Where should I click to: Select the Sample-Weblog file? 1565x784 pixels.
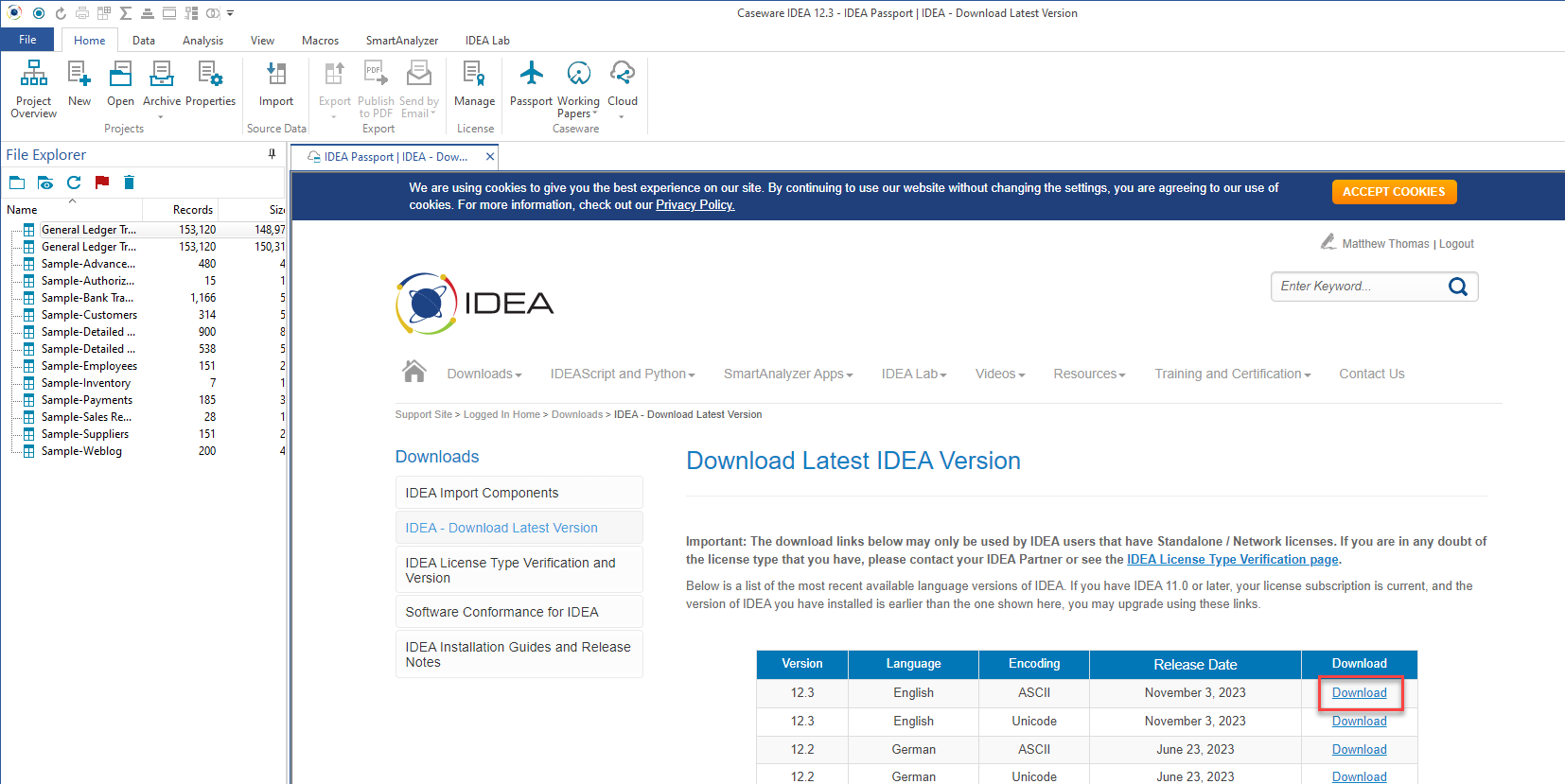coord(81,451)
